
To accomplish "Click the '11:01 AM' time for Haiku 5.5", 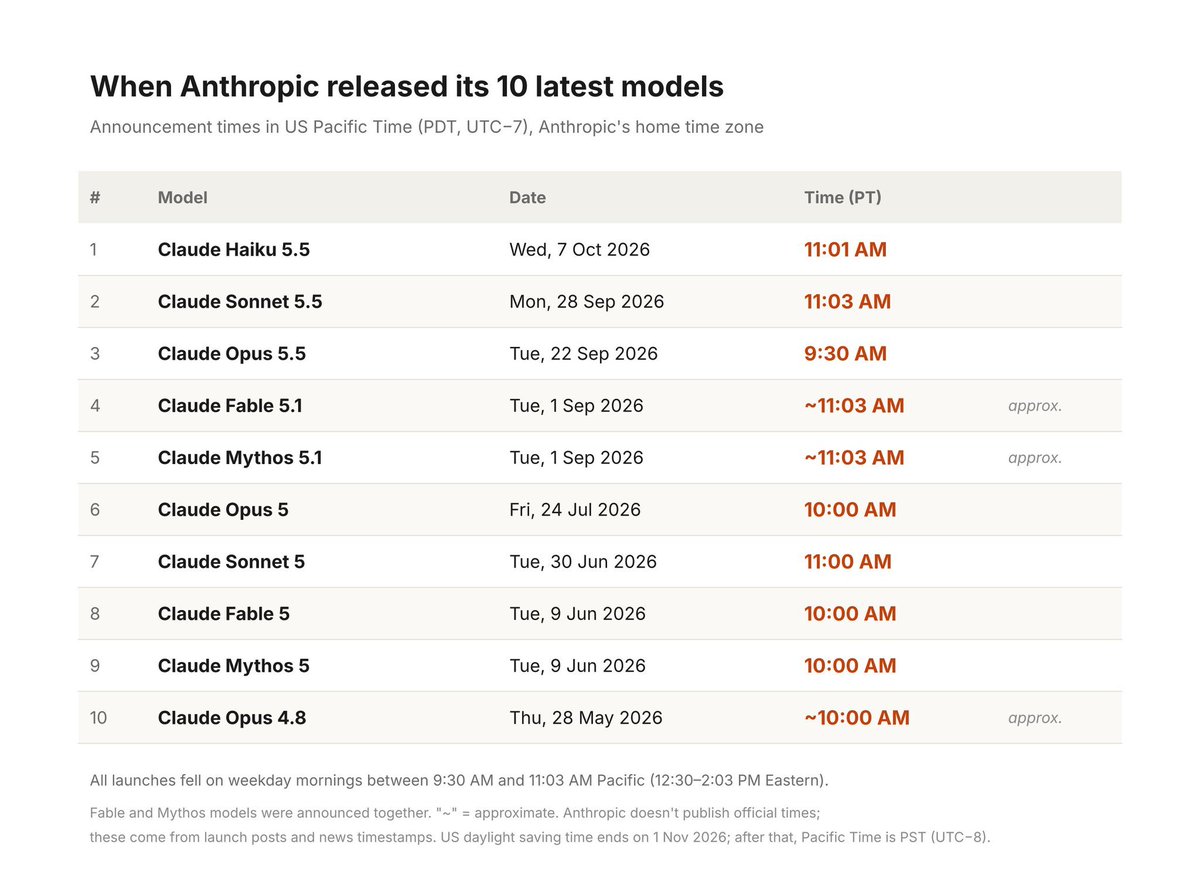I will pyautogui.click(x=845, y=249).
